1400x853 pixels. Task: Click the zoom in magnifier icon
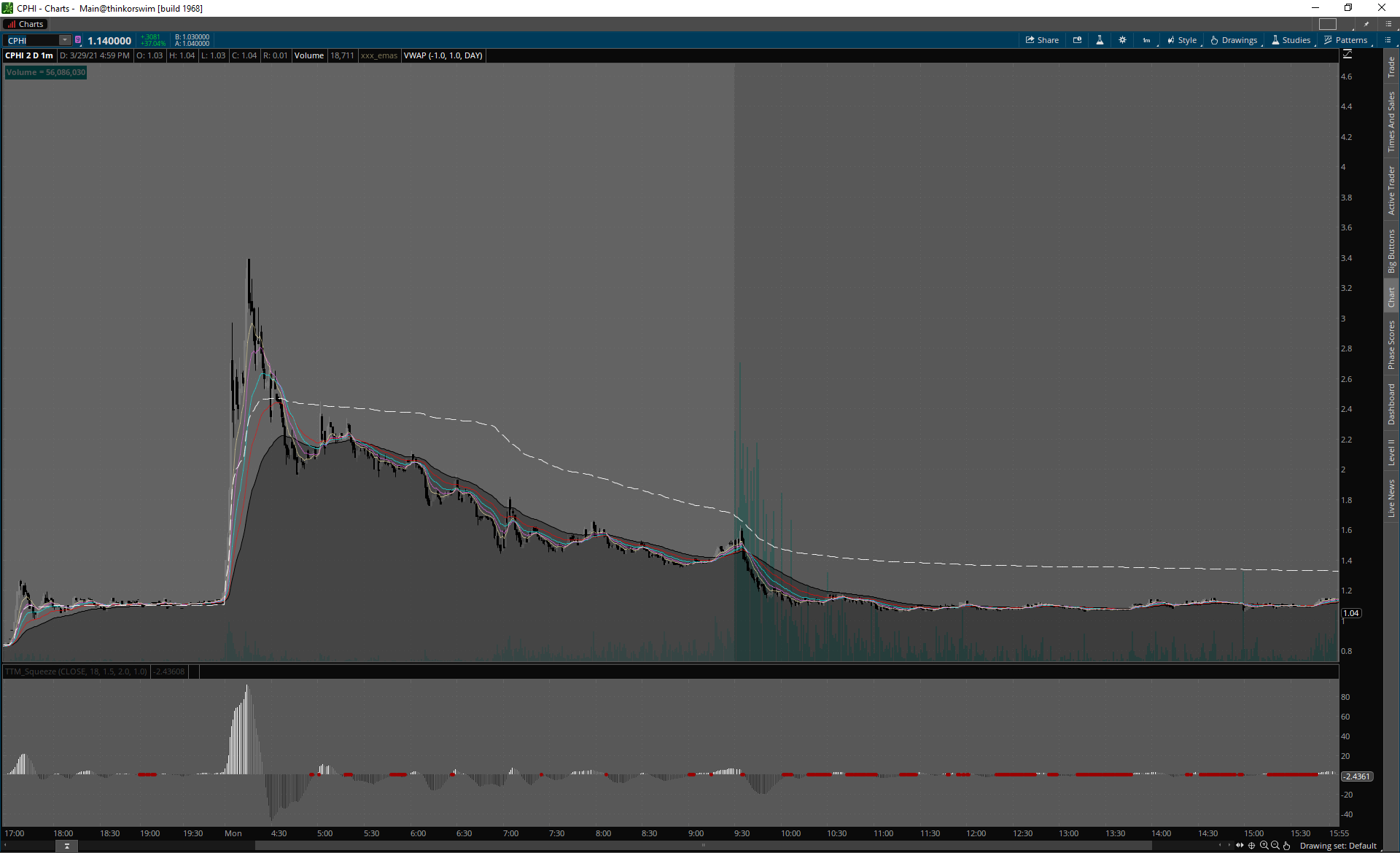pos(1264,846)
